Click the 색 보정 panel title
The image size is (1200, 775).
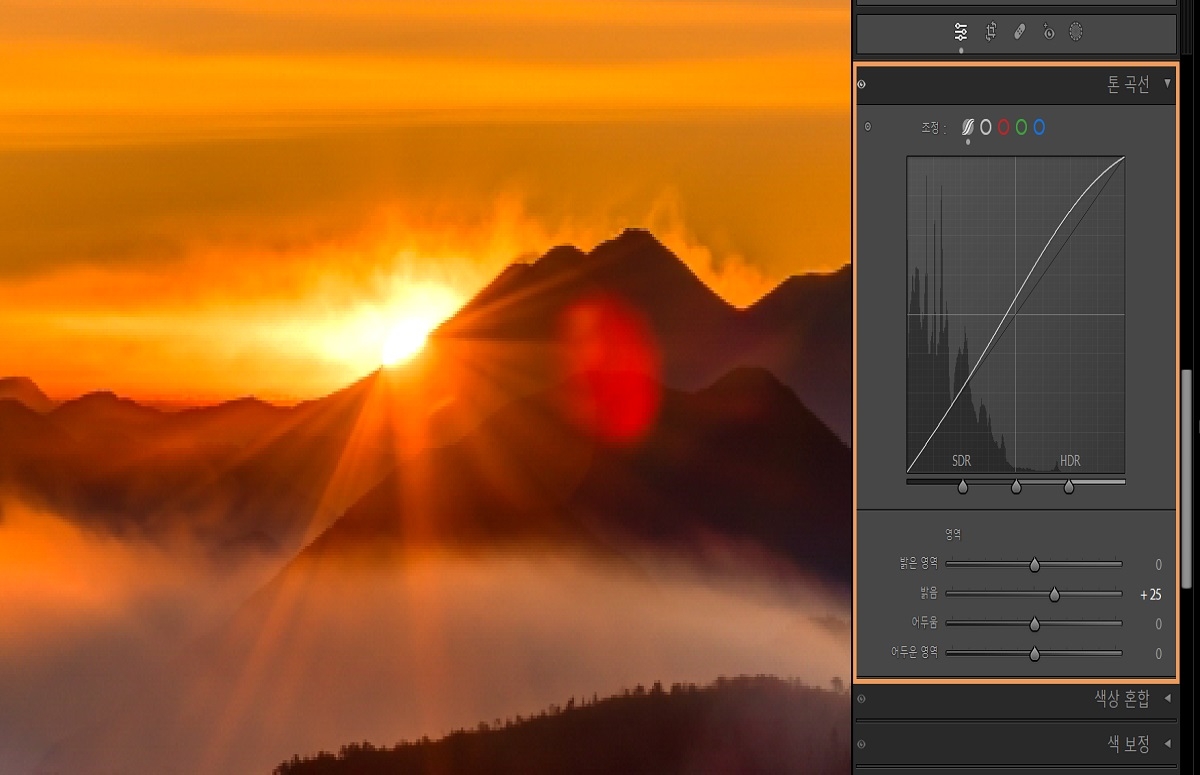[1128, 744]
